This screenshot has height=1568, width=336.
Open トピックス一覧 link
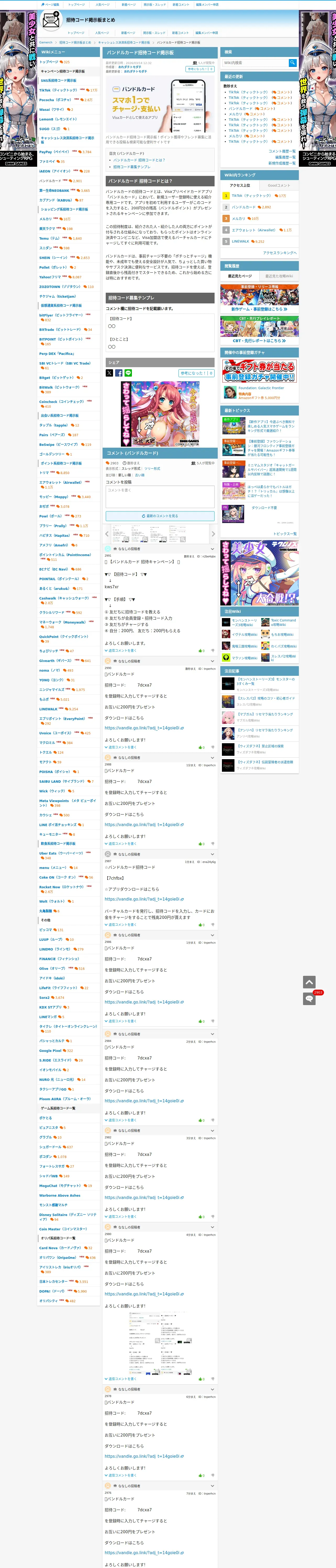(285, 534)
